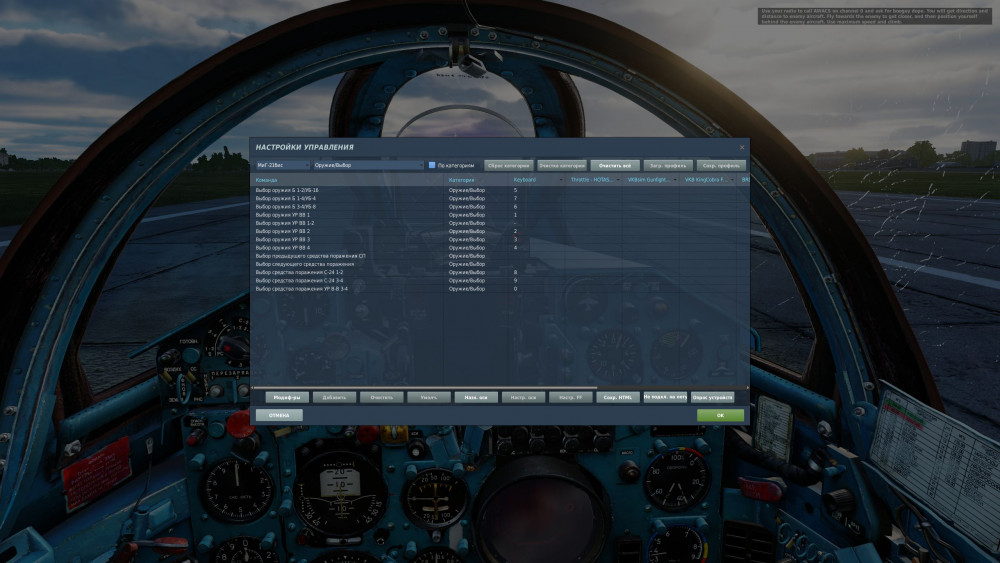Select row 'Выбор средства поражения С-24 1-2'
This screenshot has width=1000, height=563.
point(499,272)
